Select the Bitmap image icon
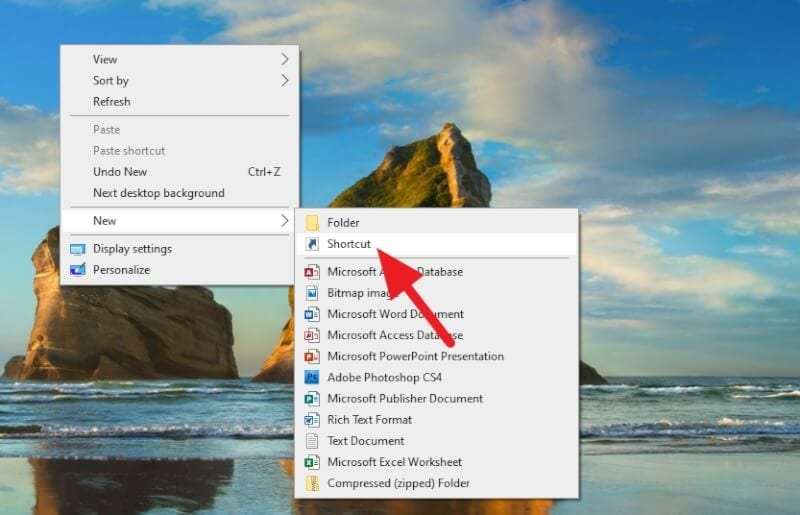The image size is (800, 515). [x=312, y=293]
